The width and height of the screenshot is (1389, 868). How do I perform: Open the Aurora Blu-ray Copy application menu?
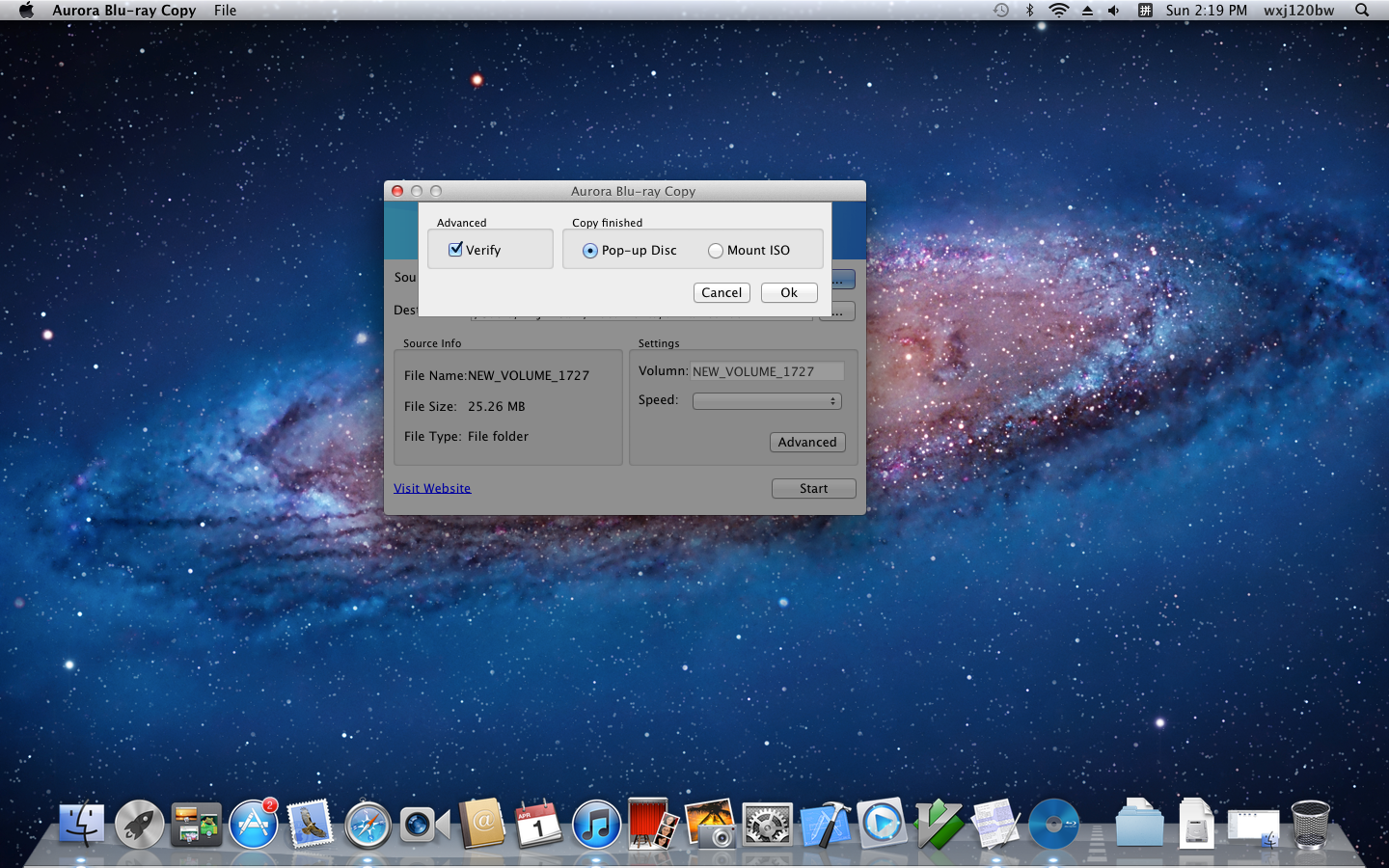(124, 11)
